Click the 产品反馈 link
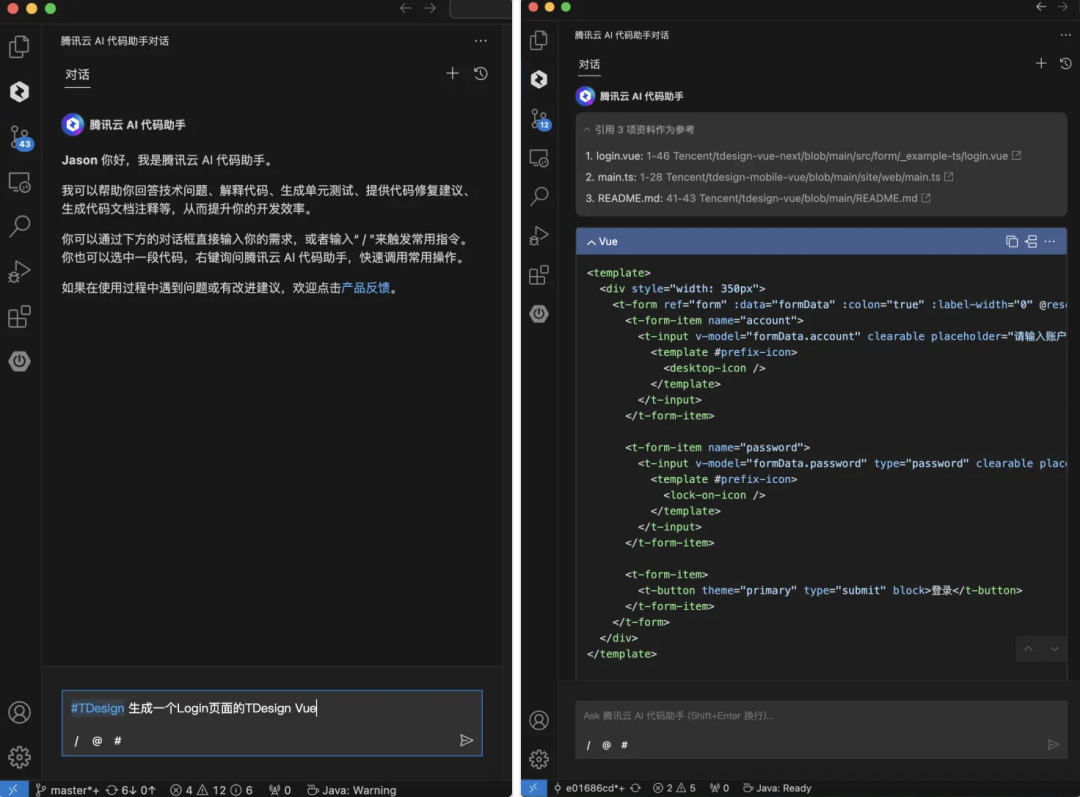This screenshot has height=797, width=1080. 366,288
